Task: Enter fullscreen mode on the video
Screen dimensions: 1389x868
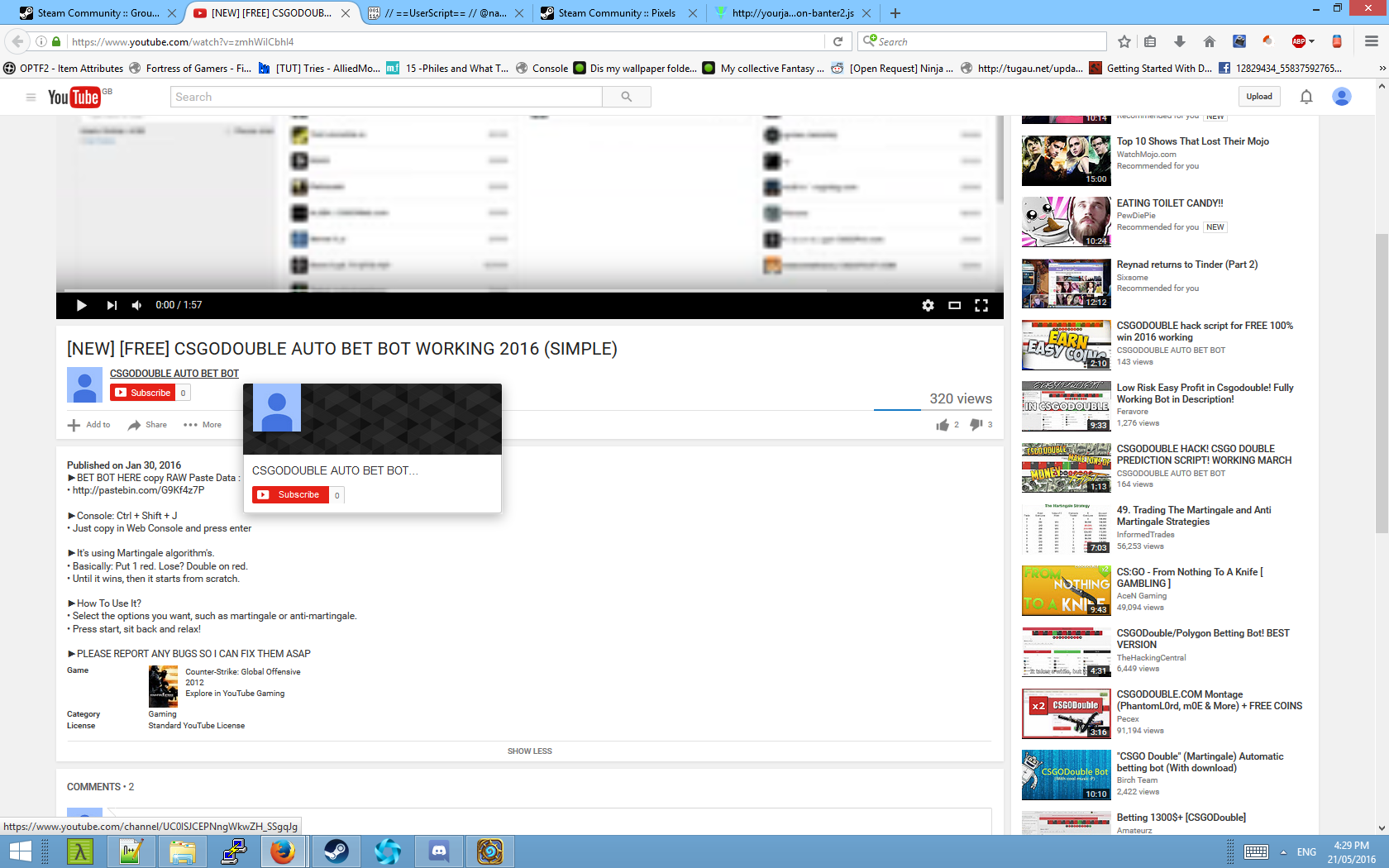Action: [981, 305]
